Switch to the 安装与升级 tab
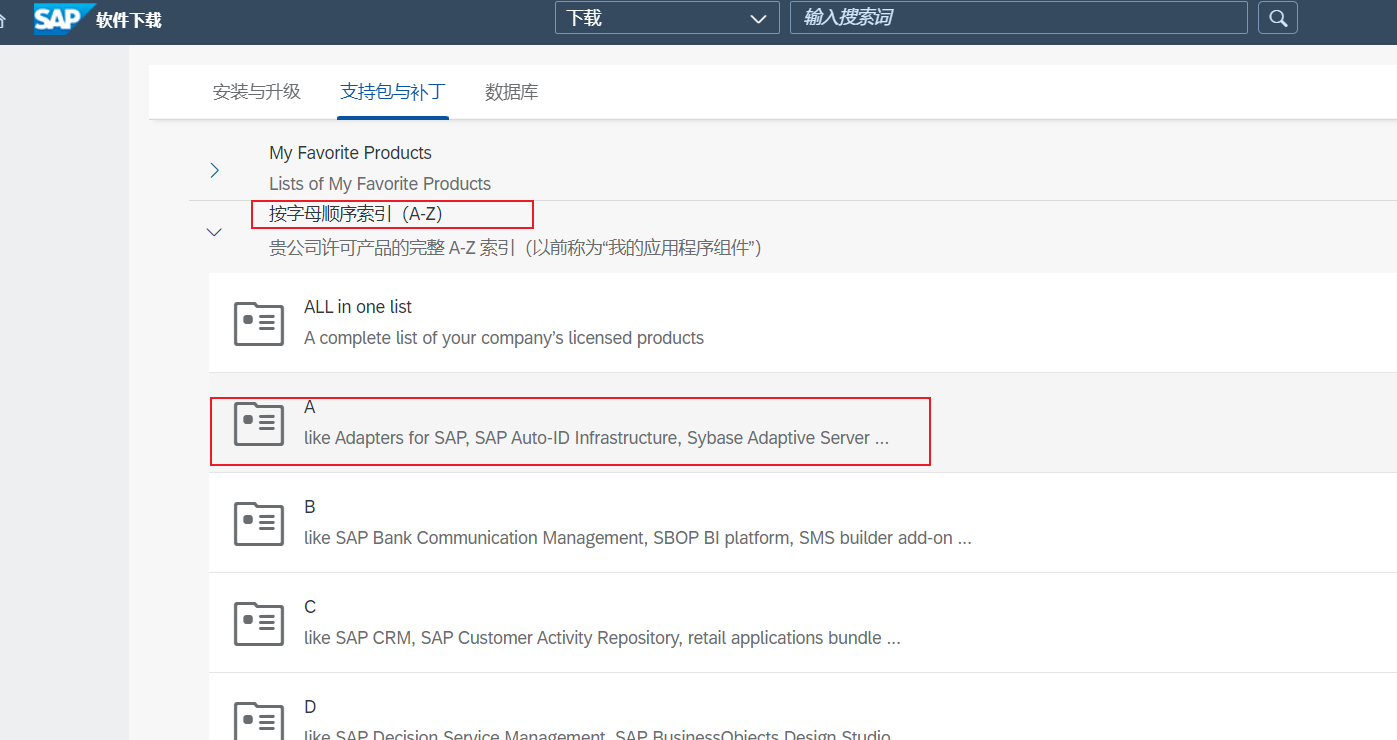The image size is (1397, 740). point(257,92)
